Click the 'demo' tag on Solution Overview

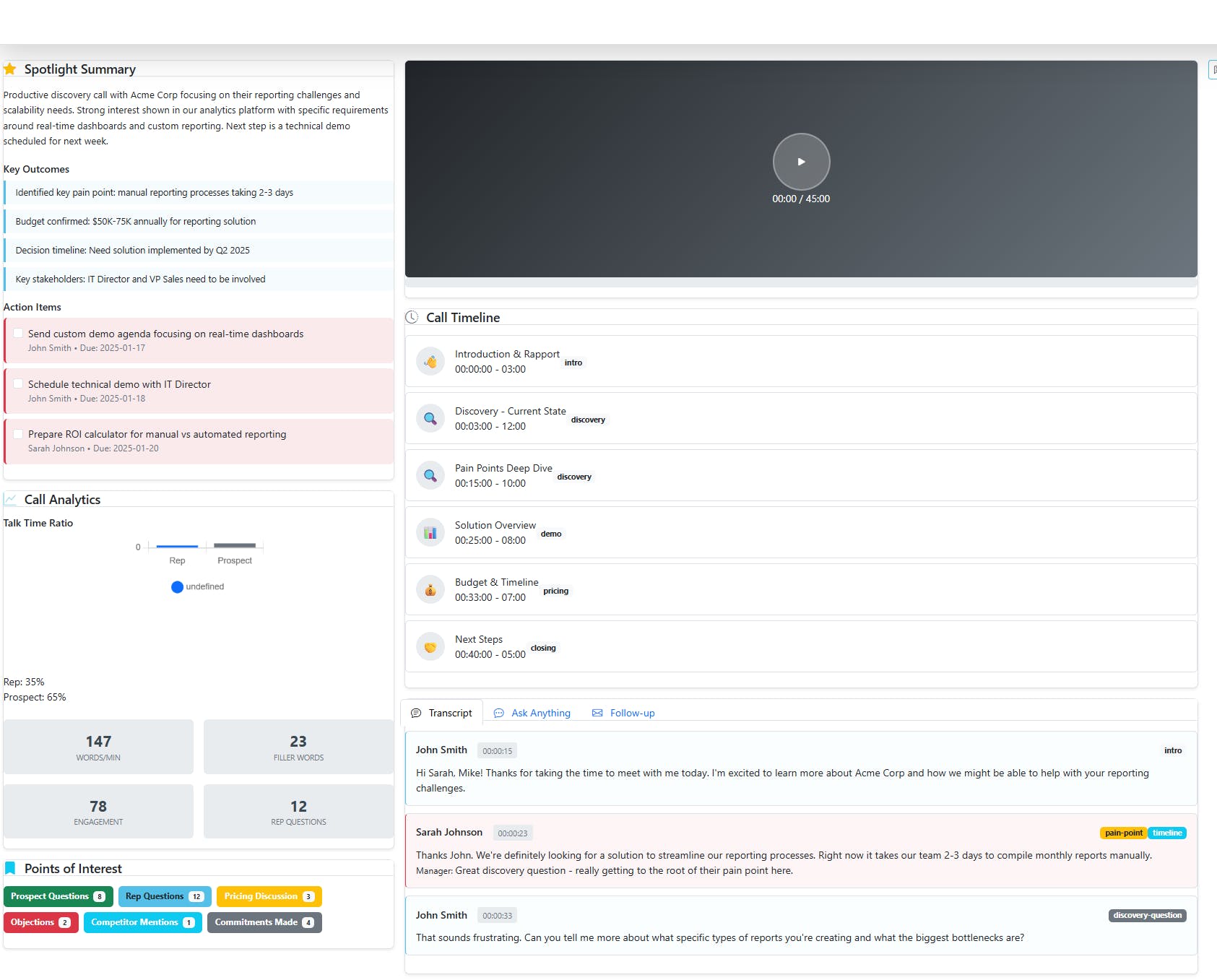coord(551,534)
